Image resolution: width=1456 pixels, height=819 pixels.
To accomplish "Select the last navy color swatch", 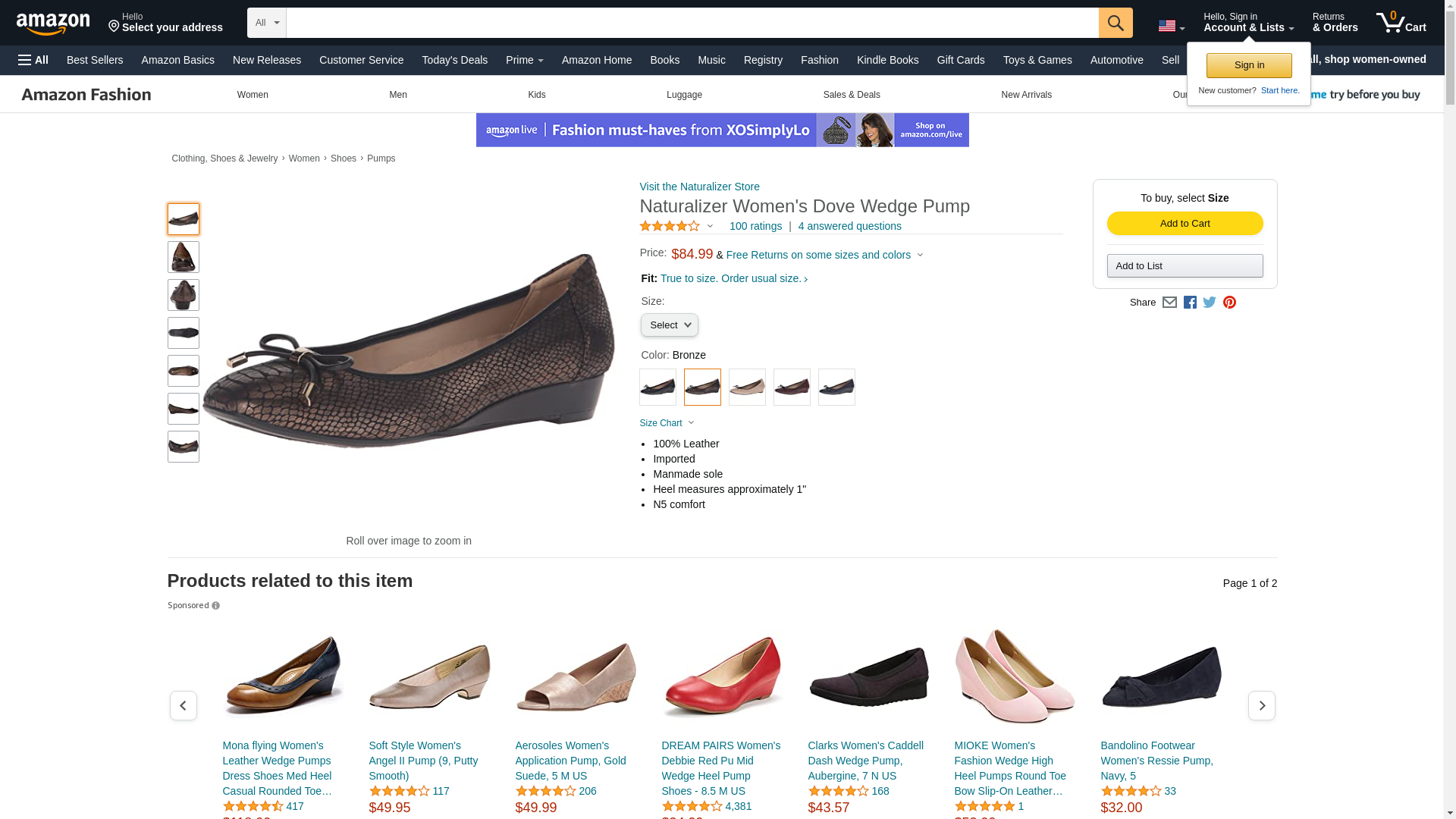I will 836,388.
